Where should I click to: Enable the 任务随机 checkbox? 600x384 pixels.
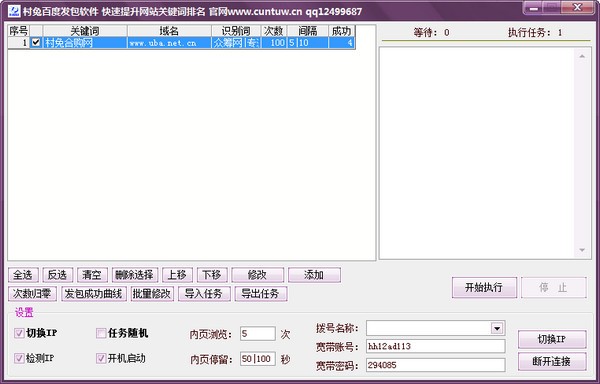(x=101, y=333)
